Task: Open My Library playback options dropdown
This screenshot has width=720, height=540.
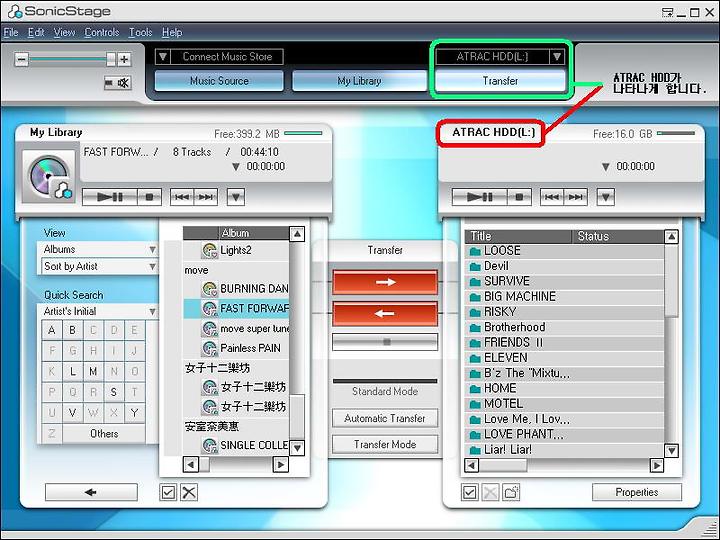Action: click(236, 197)
